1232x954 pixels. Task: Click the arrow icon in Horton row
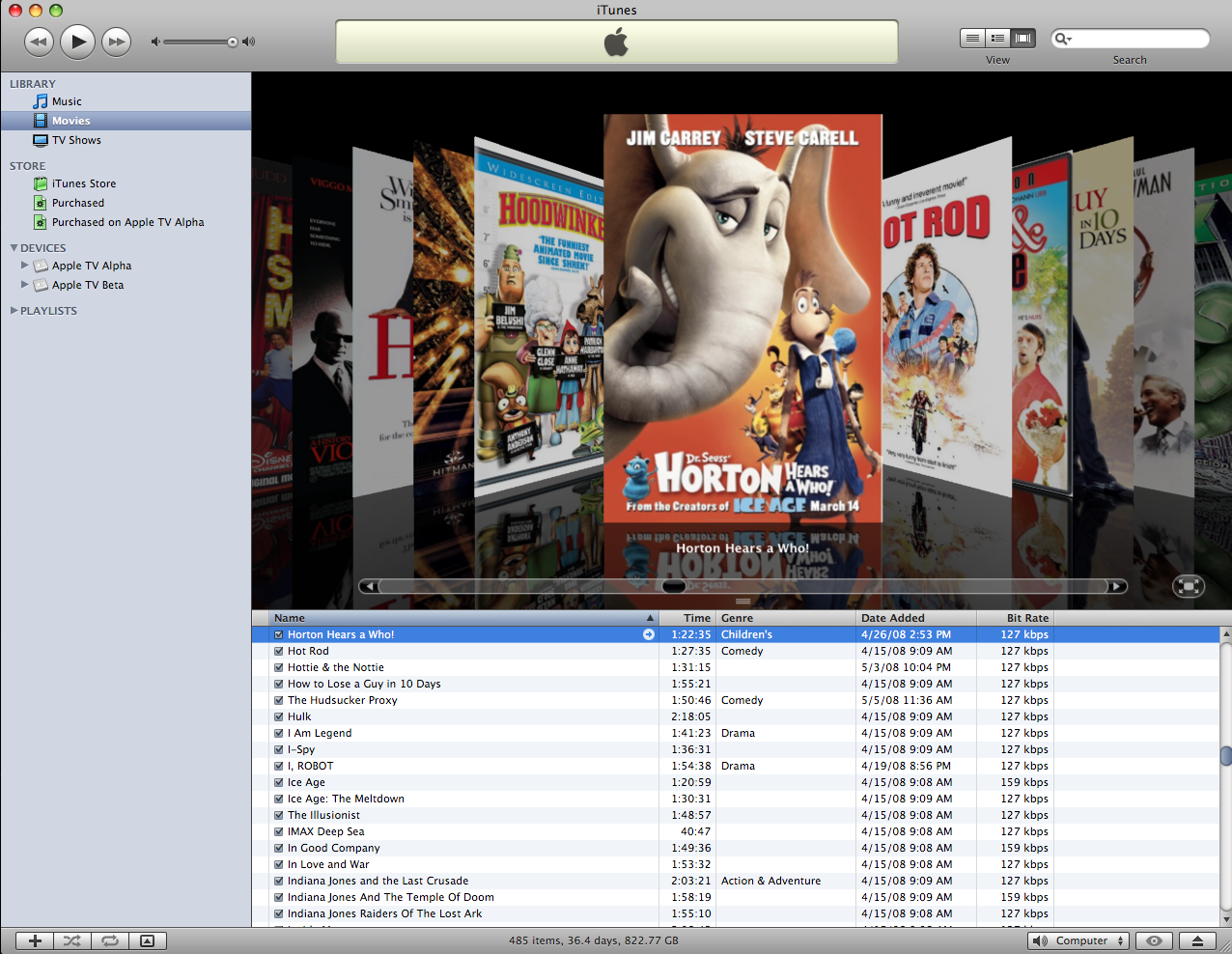[649, 634]
